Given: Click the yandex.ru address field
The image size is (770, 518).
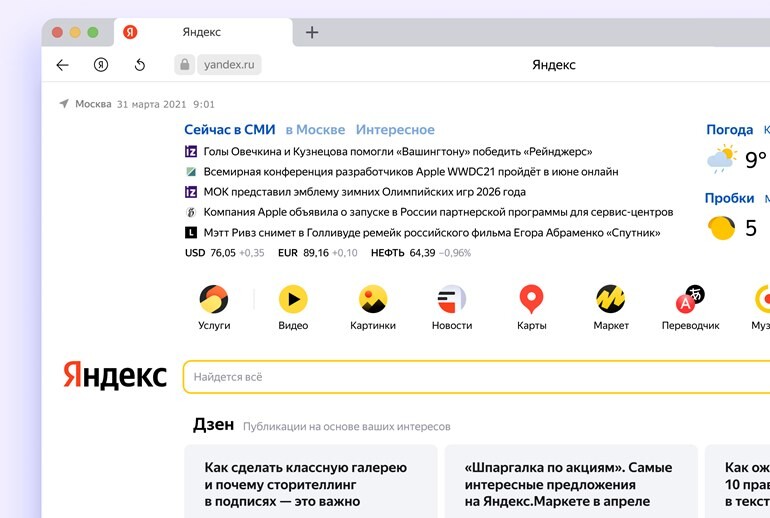Looking at the screenshot, I should (229, 65).
